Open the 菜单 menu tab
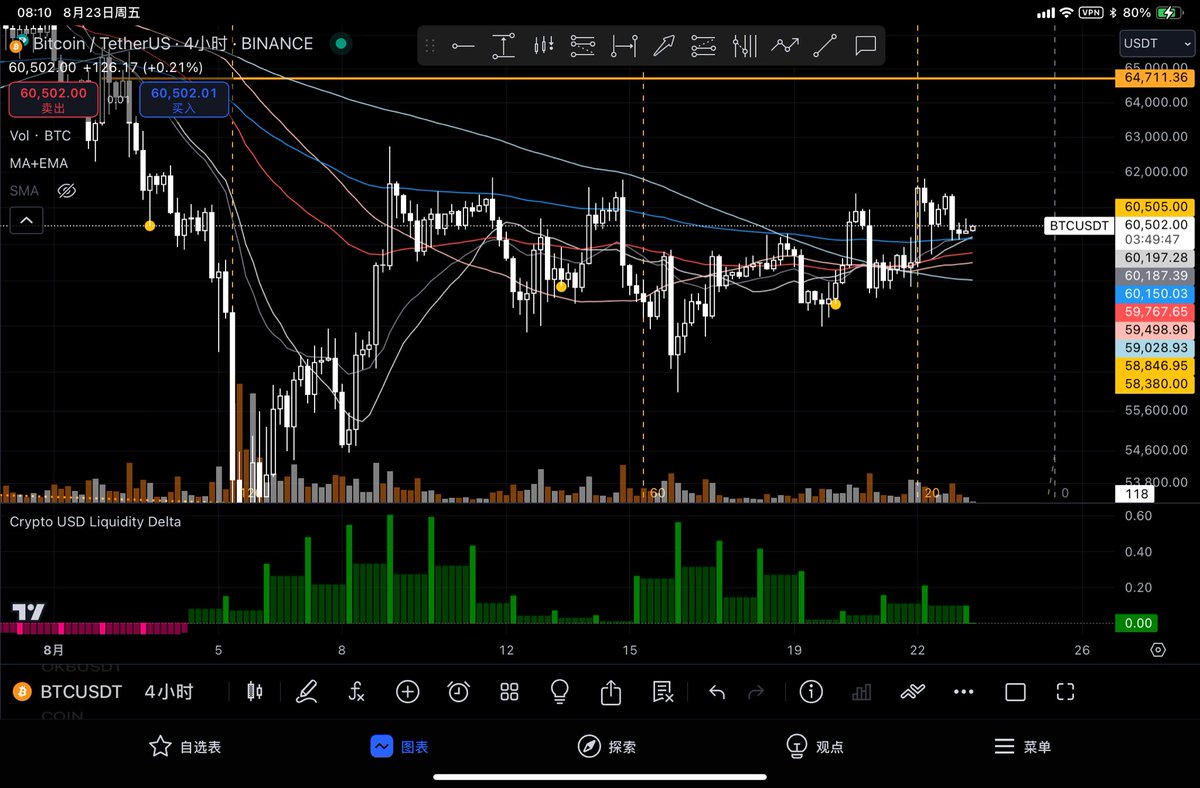The image size is (1200, 788). (x=1022, y=747)
